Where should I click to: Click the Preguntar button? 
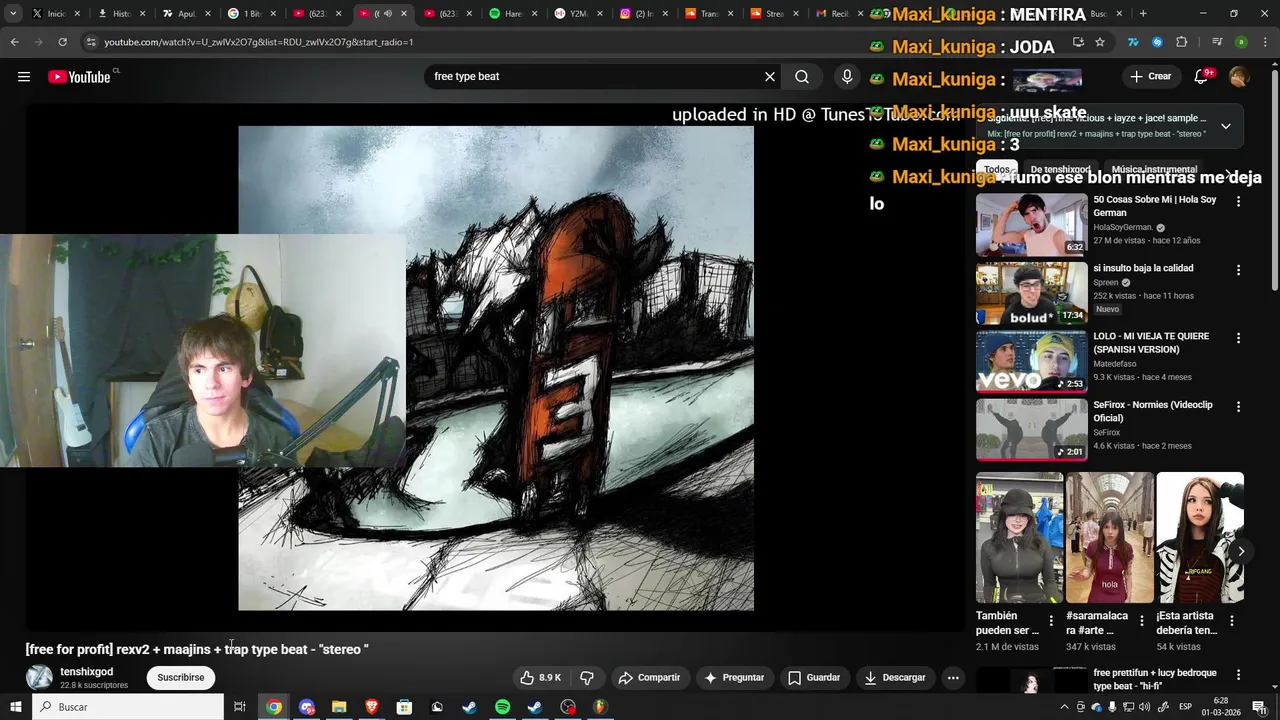click(x=734, y=678)
